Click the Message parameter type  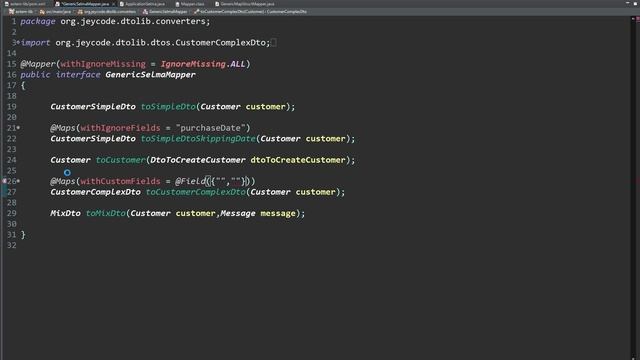click(x=238, y=213)
